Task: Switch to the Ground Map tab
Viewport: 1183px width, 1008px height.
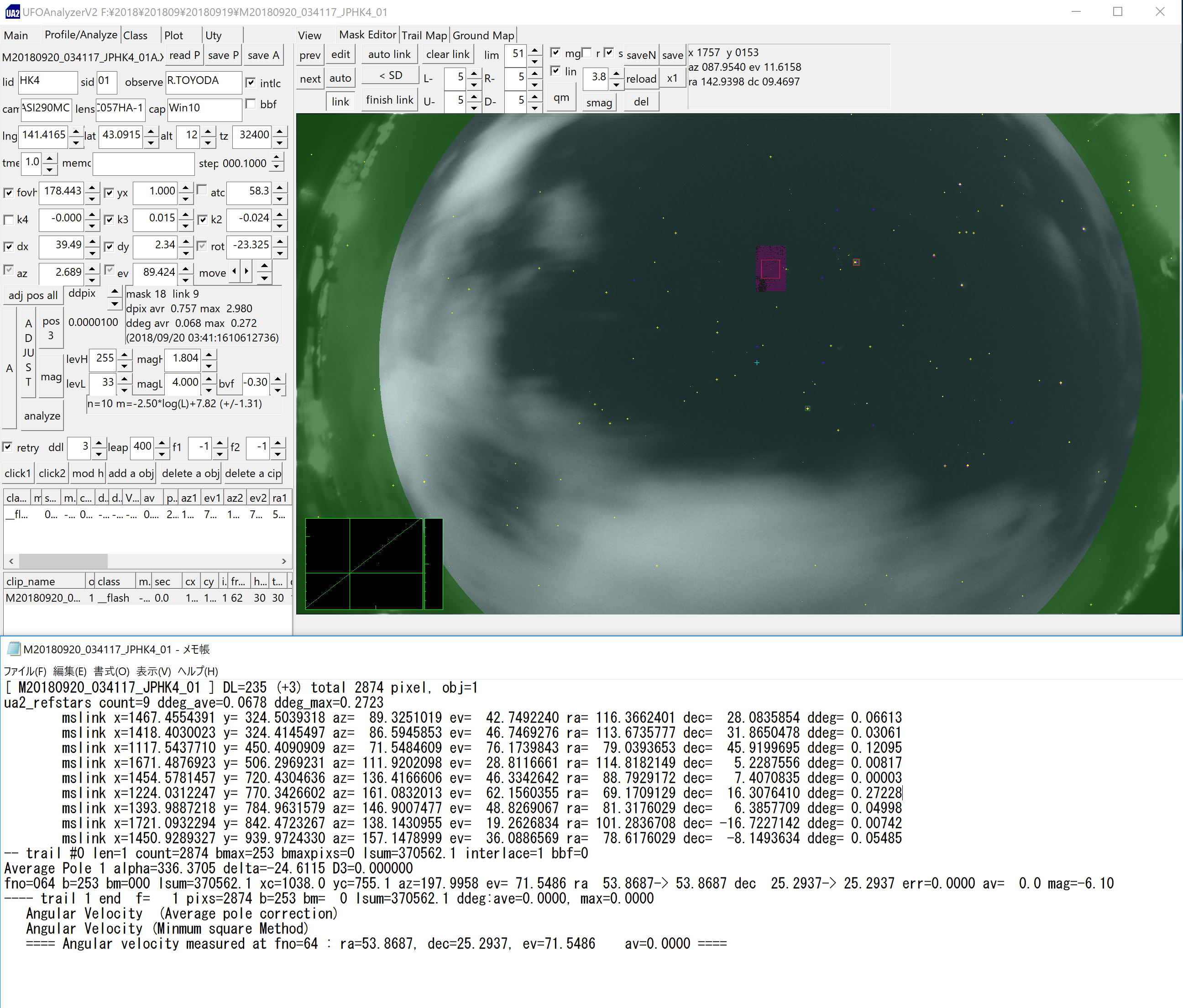Action: tap(483, 36)
